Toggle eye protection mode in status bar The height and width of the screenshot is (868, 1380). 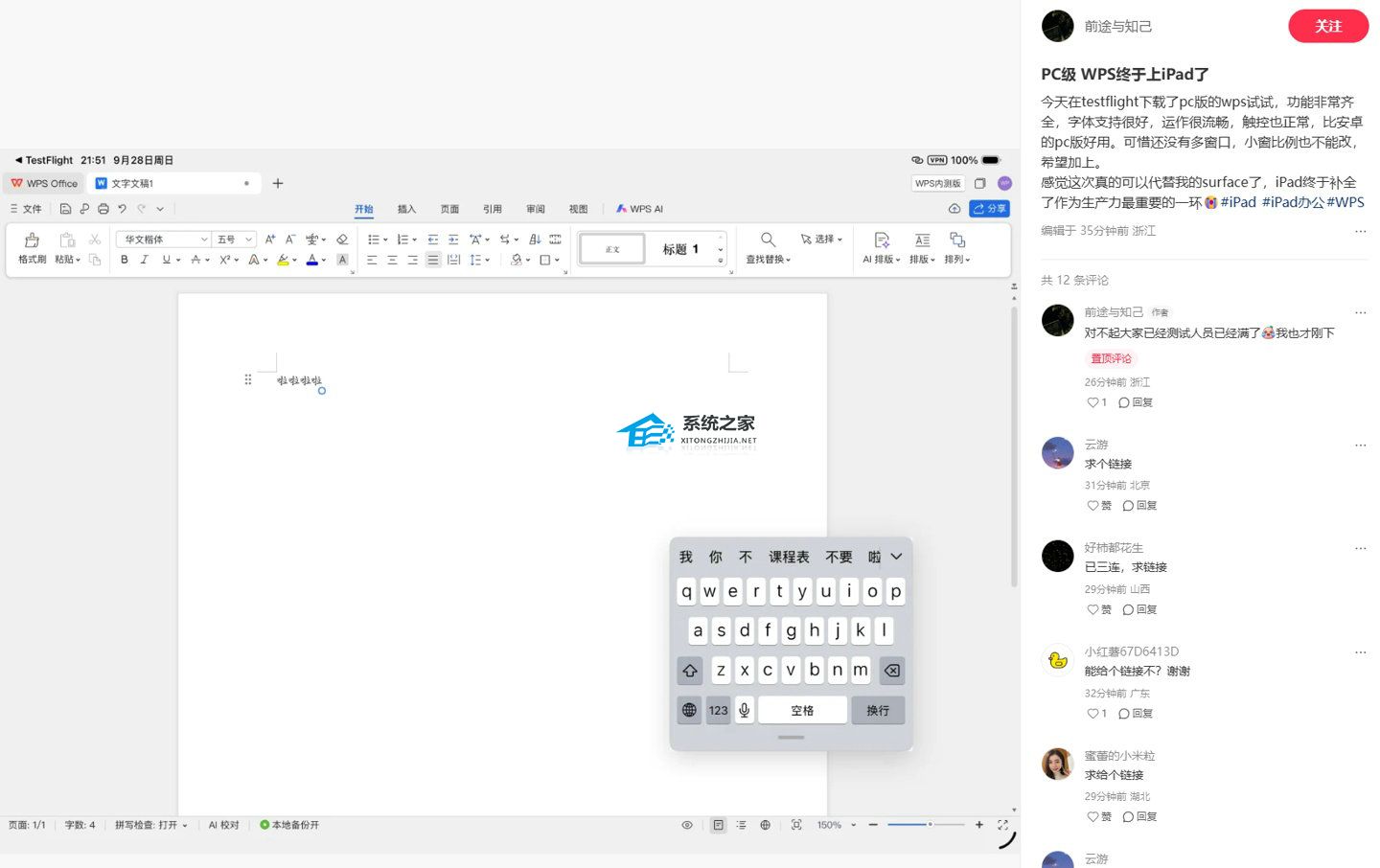[687, 825]
